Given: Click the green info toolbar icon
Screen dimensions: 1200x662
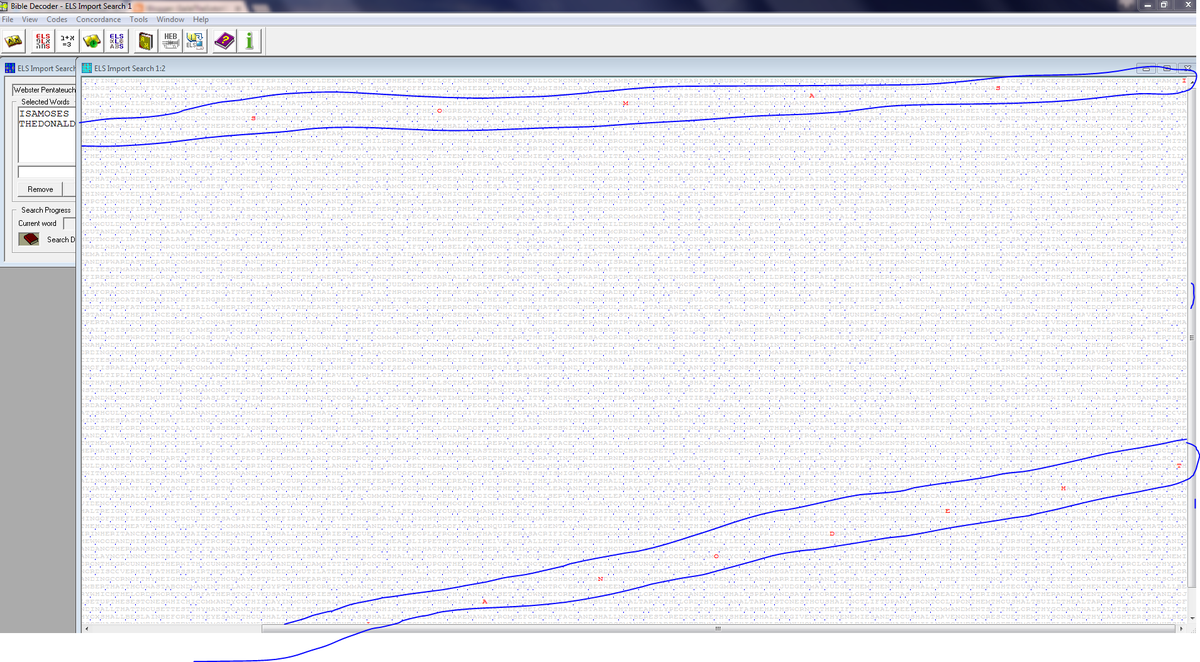Looking at the screenshot, I should [x=249, y=41].
